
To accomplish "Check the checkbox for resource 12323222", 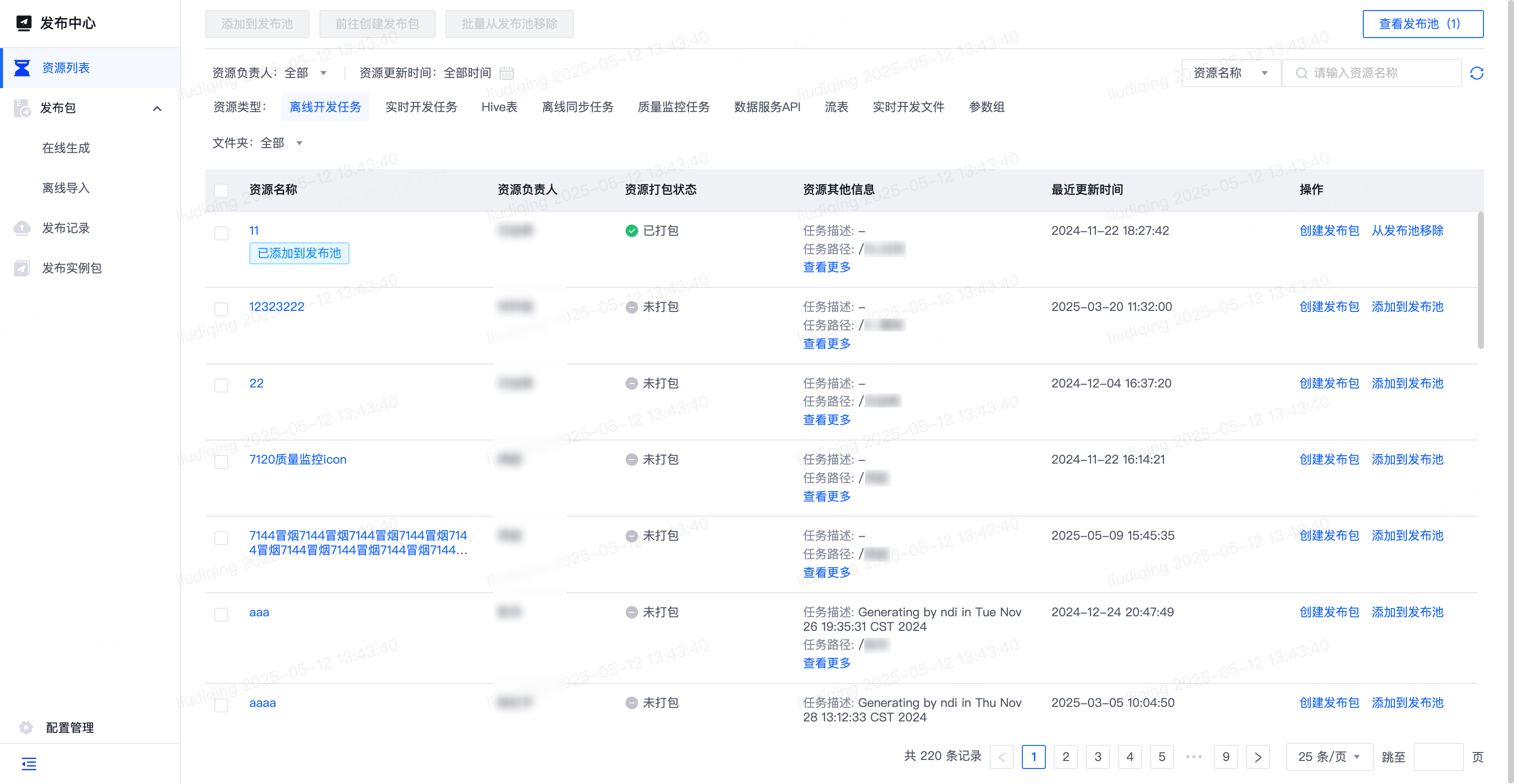I will point(221,308).
